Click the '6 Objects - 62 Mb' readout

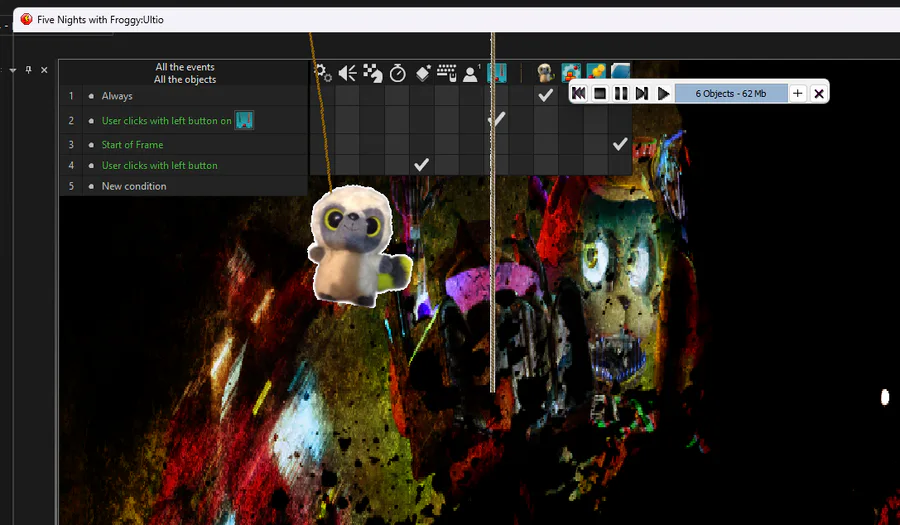click(731, 93)
